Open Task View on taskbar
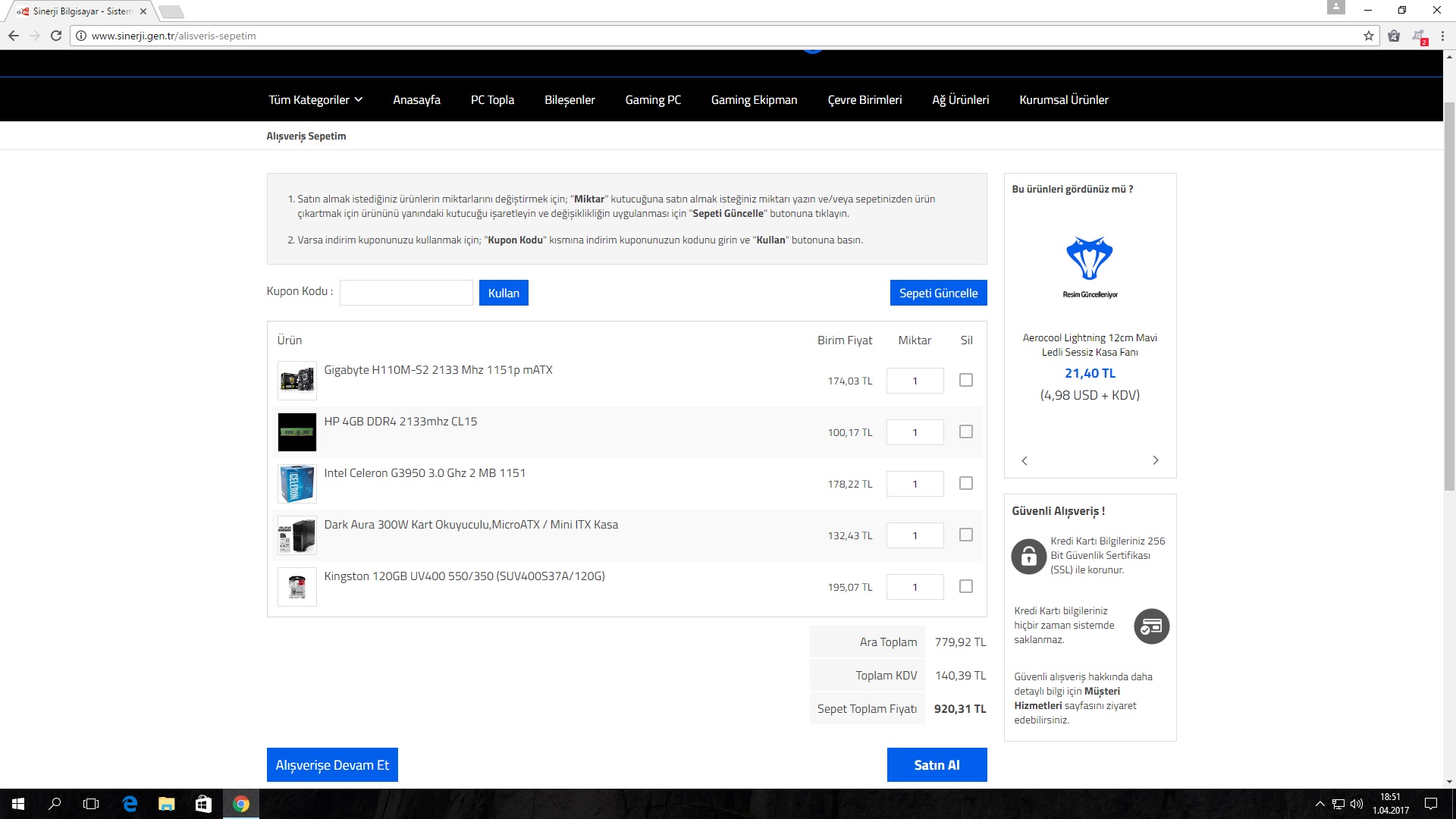This screenshot has height=819, width=1456. click(x=91, y=804)
